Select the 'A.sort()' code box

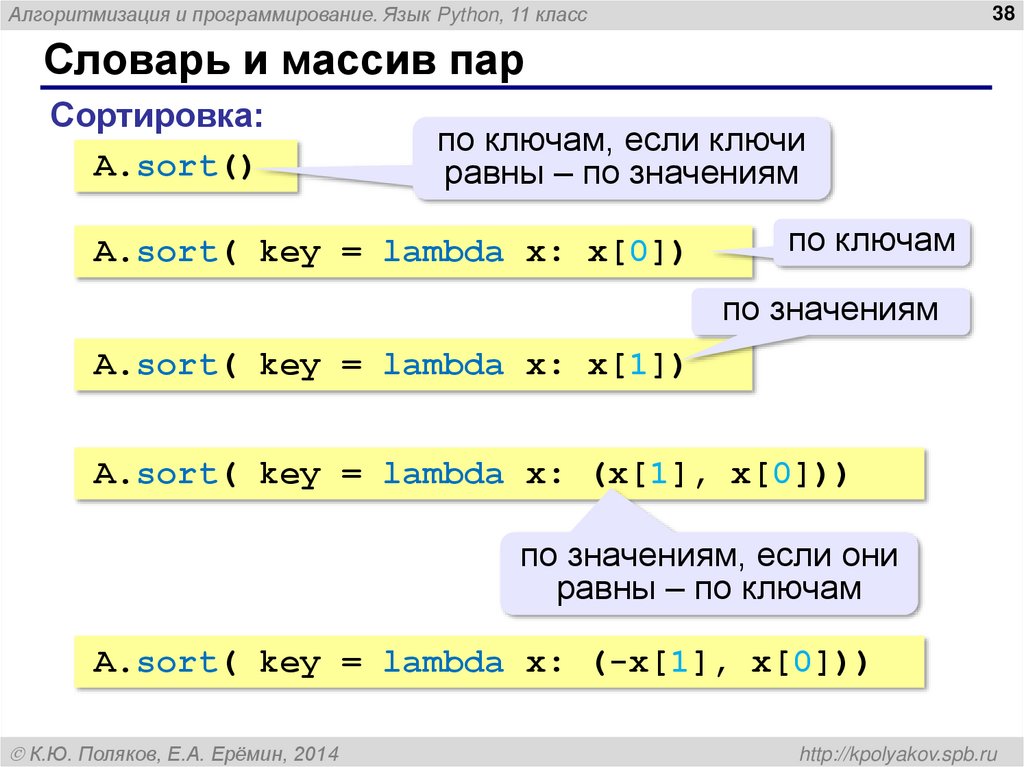pos(186,166)
